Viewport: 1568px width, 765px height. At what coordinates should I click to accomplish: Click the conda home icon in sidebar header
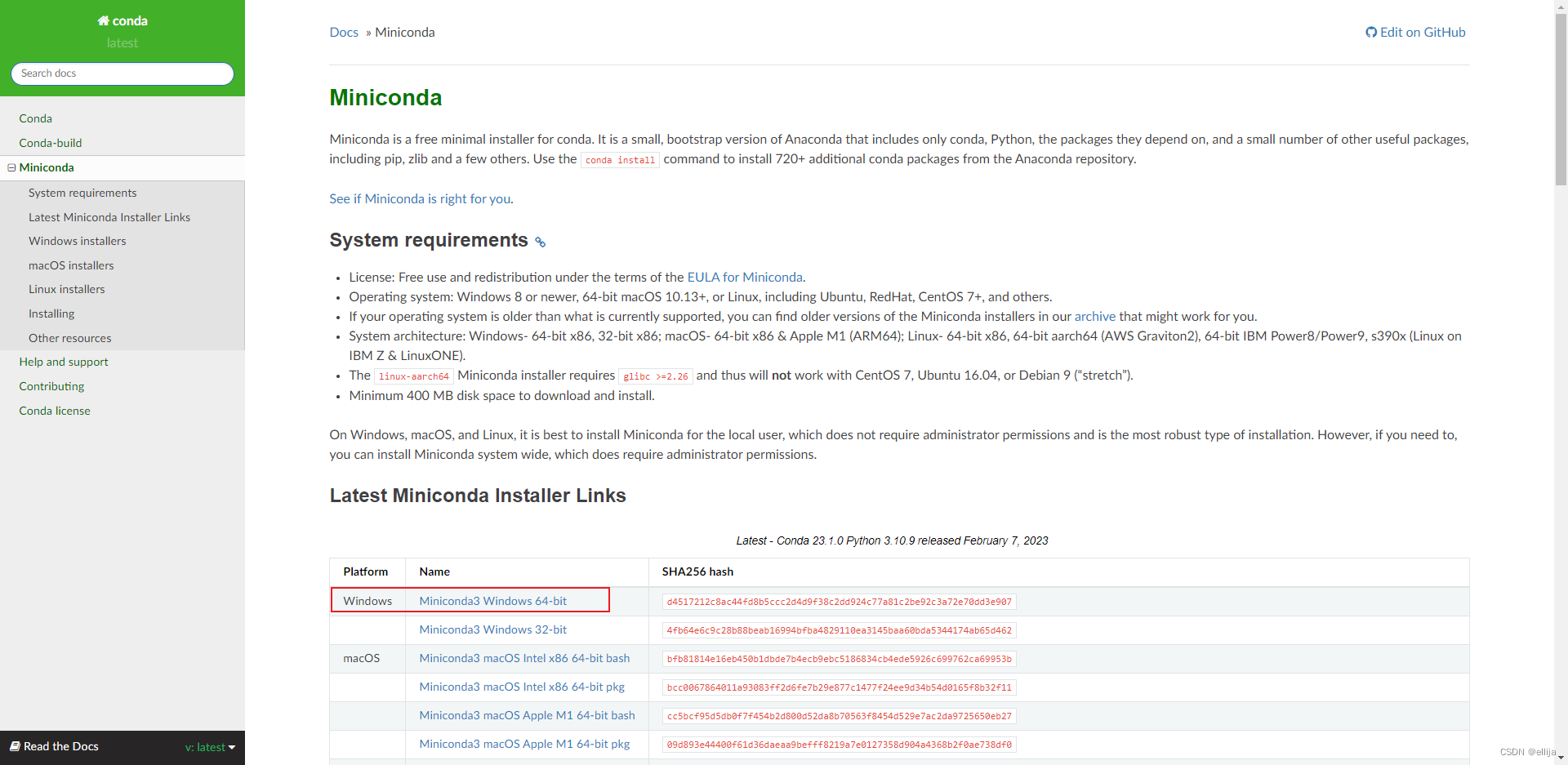(104, 21)
